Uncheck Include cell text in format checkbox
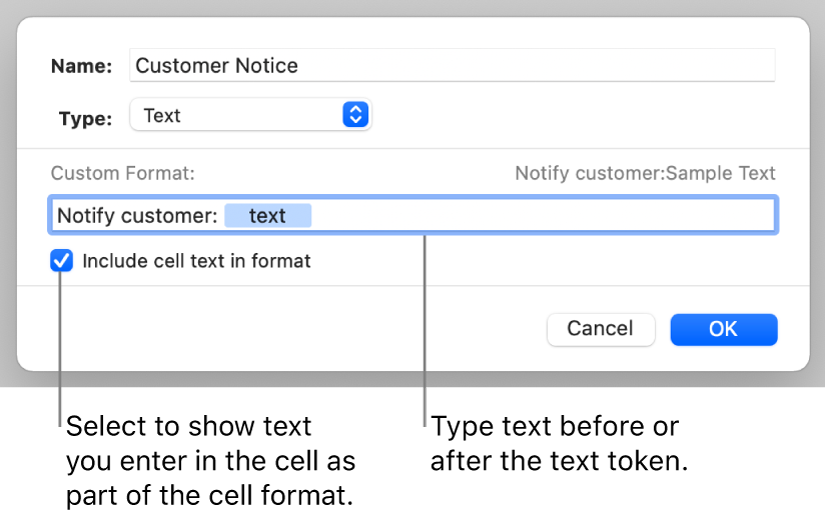 point(62,262)
